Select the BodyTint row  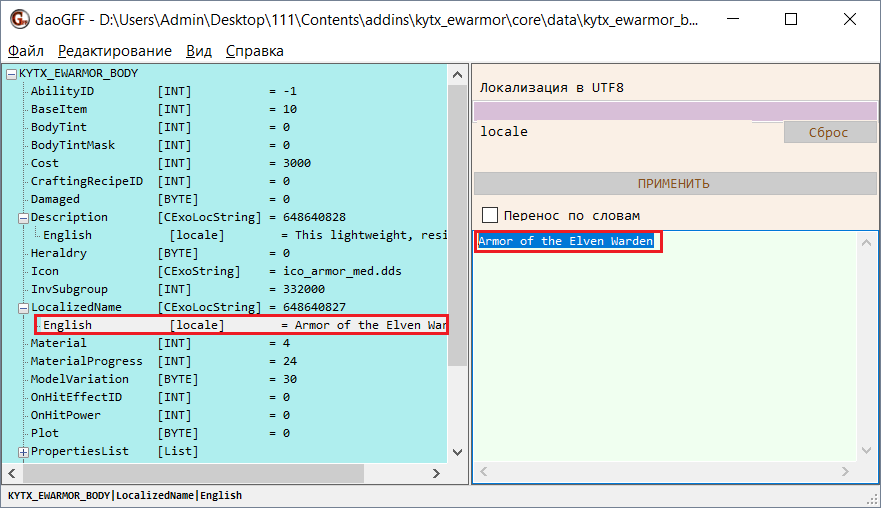[x=160, y=127]
